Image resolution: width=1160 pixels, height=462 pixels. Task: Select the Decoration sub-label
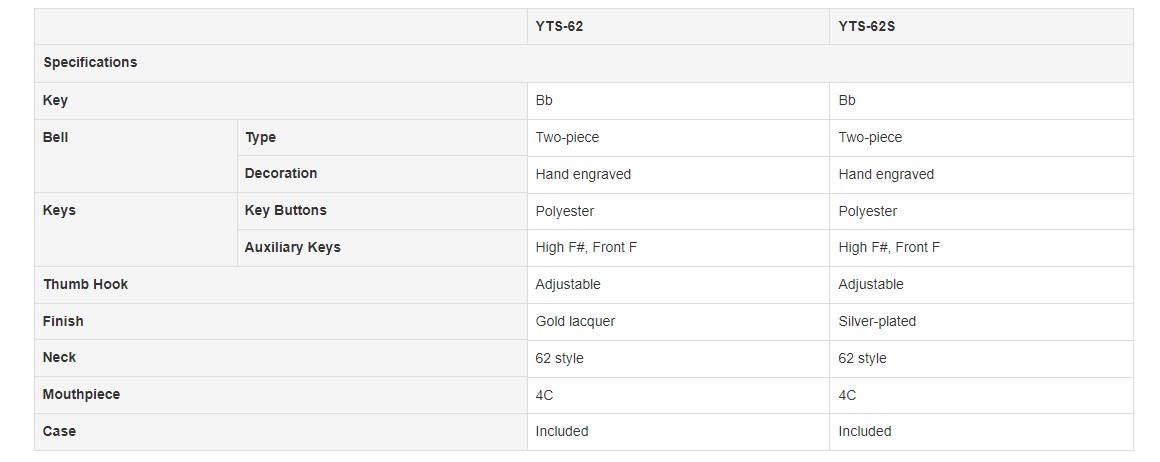point(281,173)
